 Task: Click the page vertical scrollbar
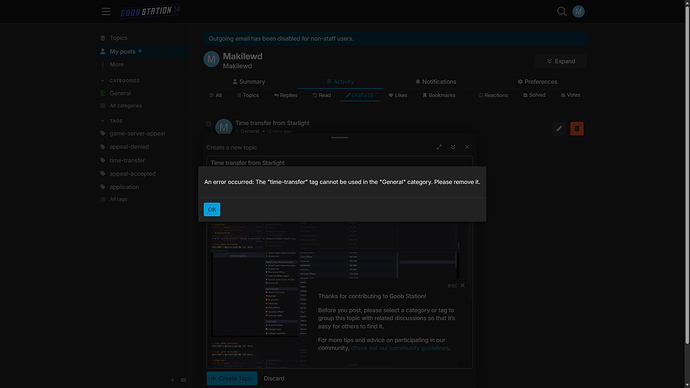tap(687, 172)
